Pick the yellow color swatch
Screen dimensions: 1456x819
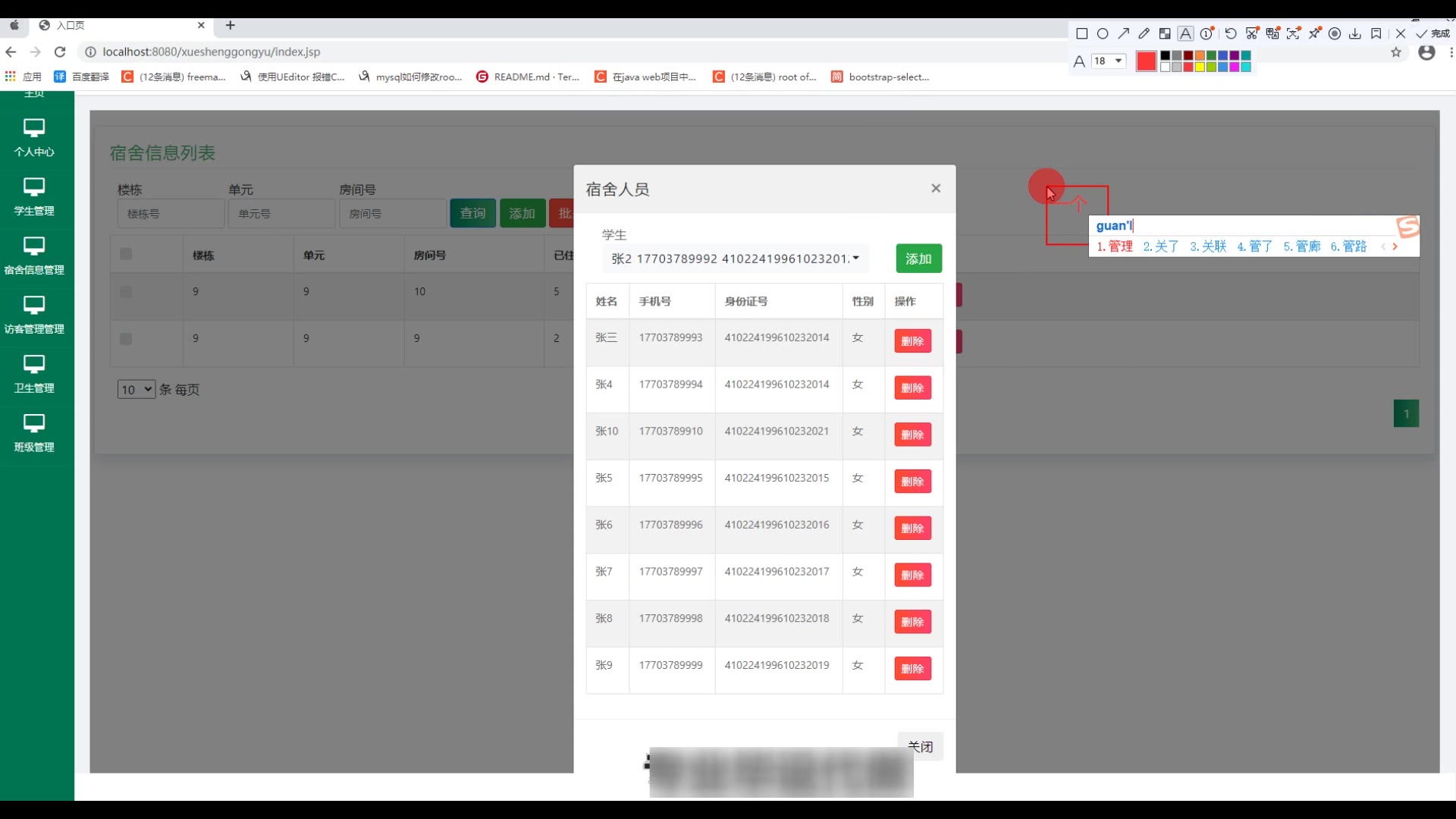(1200, 67)
